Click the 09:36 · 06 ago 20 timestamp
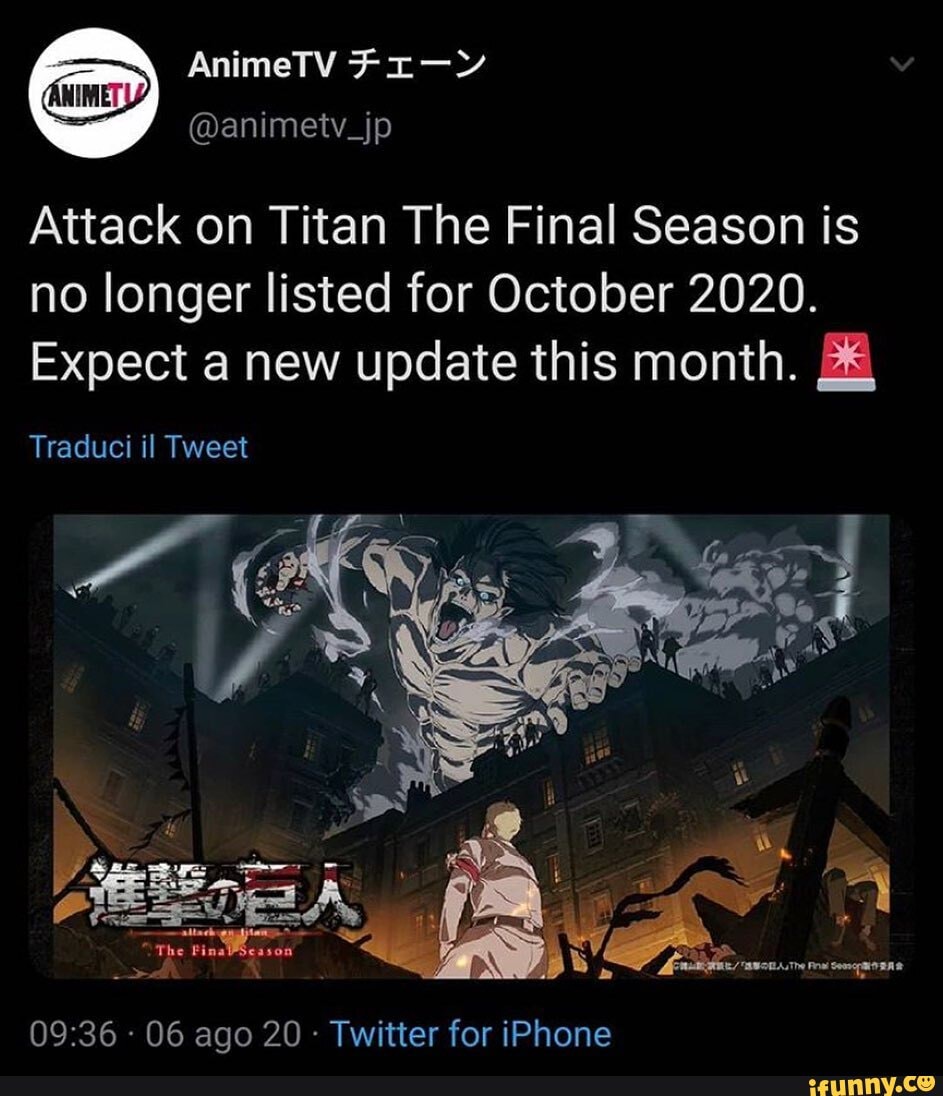 coord(165,1034)
